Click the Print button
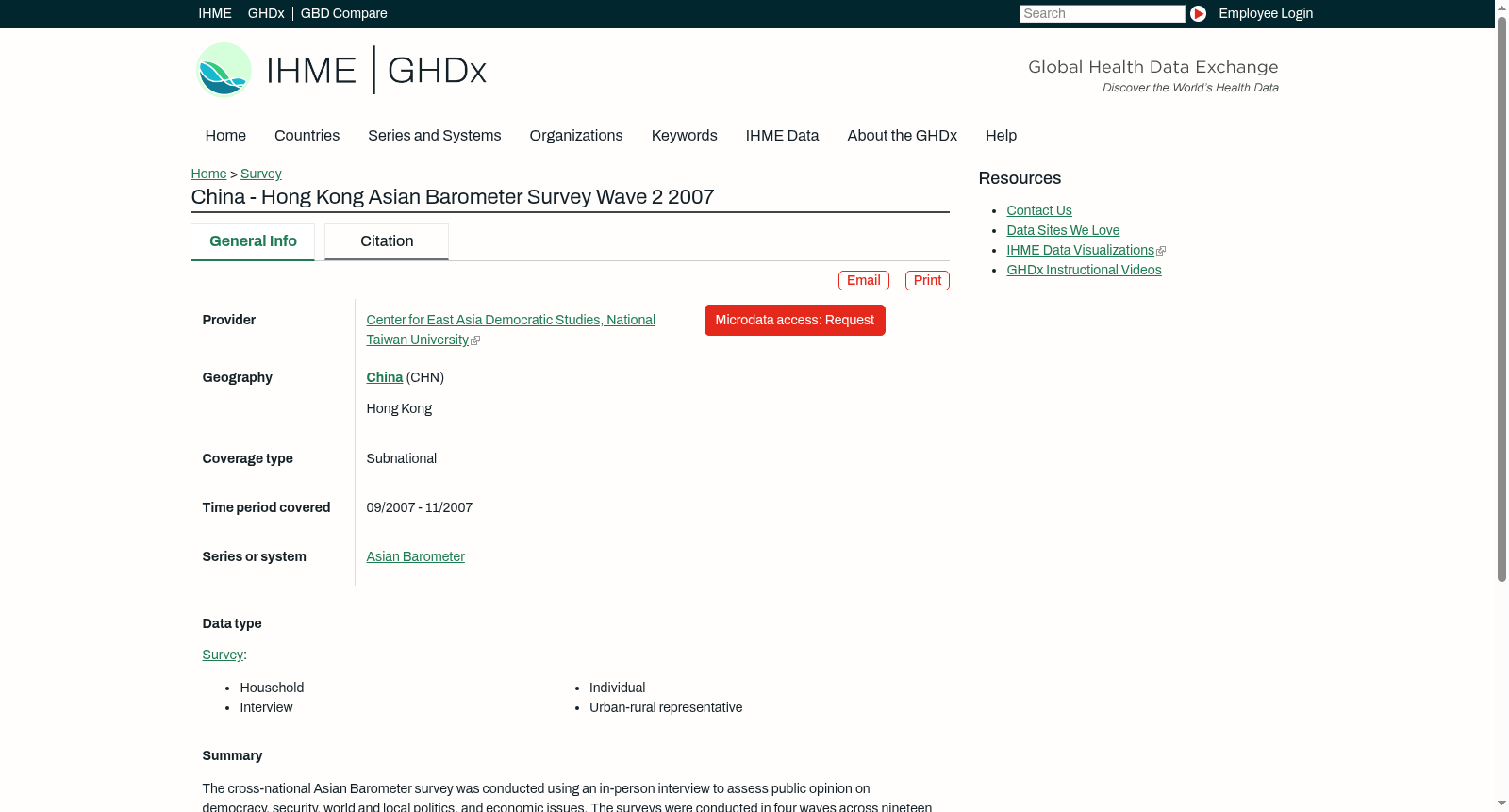 point(927,280)
